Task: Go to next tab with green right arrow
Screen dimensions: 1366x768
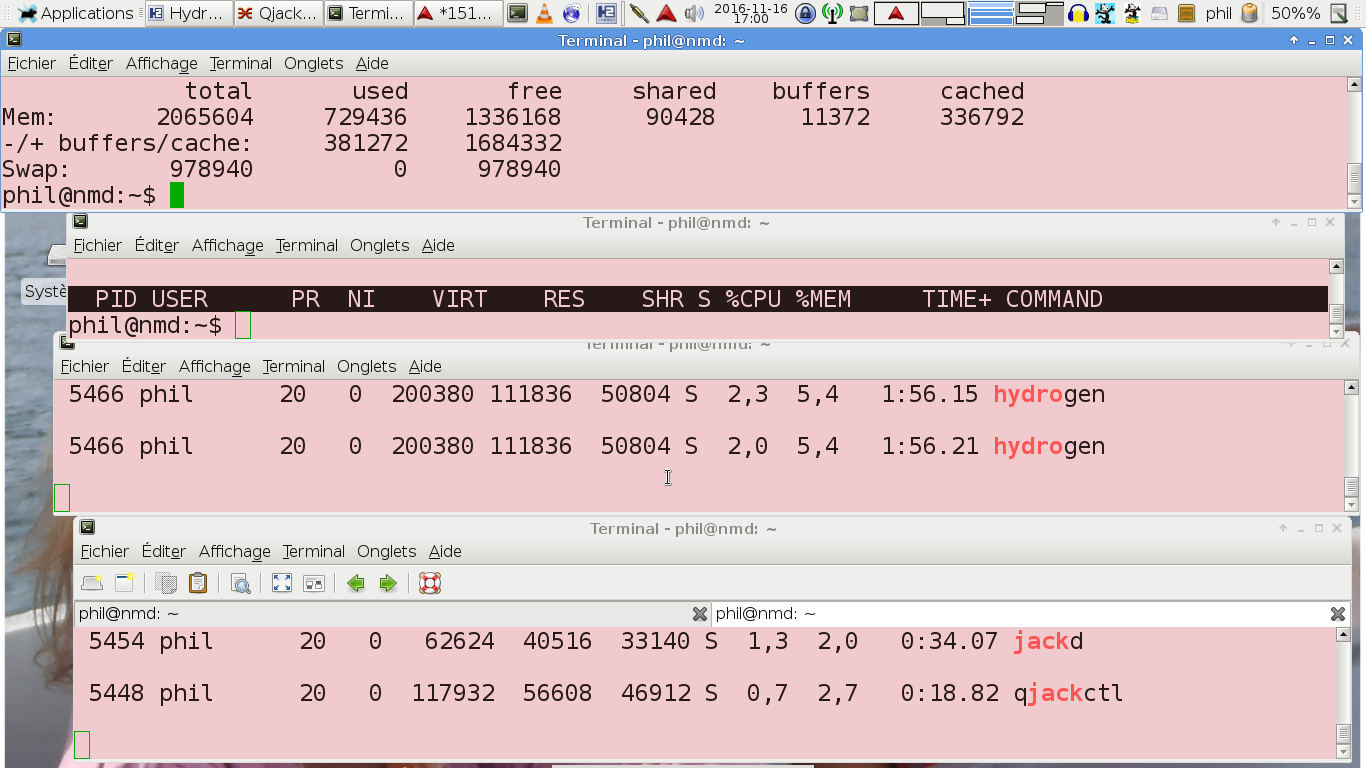Action: 388,583
